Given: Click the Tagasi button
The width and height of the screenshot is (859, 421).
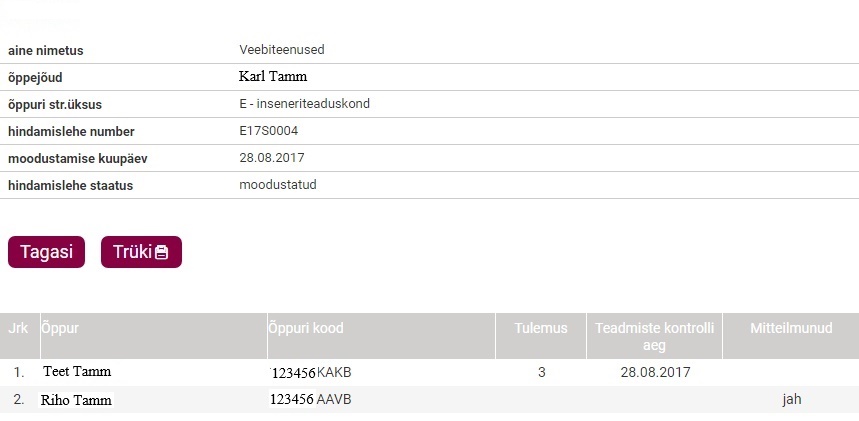Looking at the screenshot, I should [47, 252].
